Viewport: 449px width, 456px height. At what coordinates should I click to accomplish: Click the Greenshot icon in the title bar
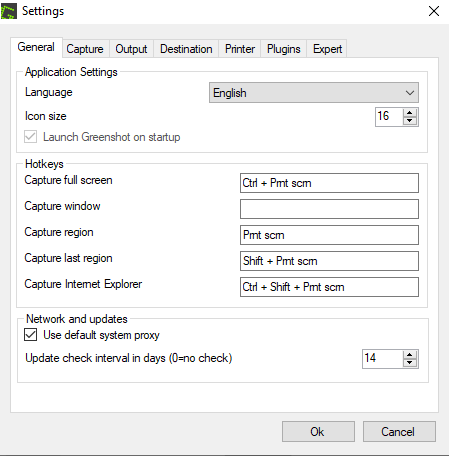[x=9, y=11]
